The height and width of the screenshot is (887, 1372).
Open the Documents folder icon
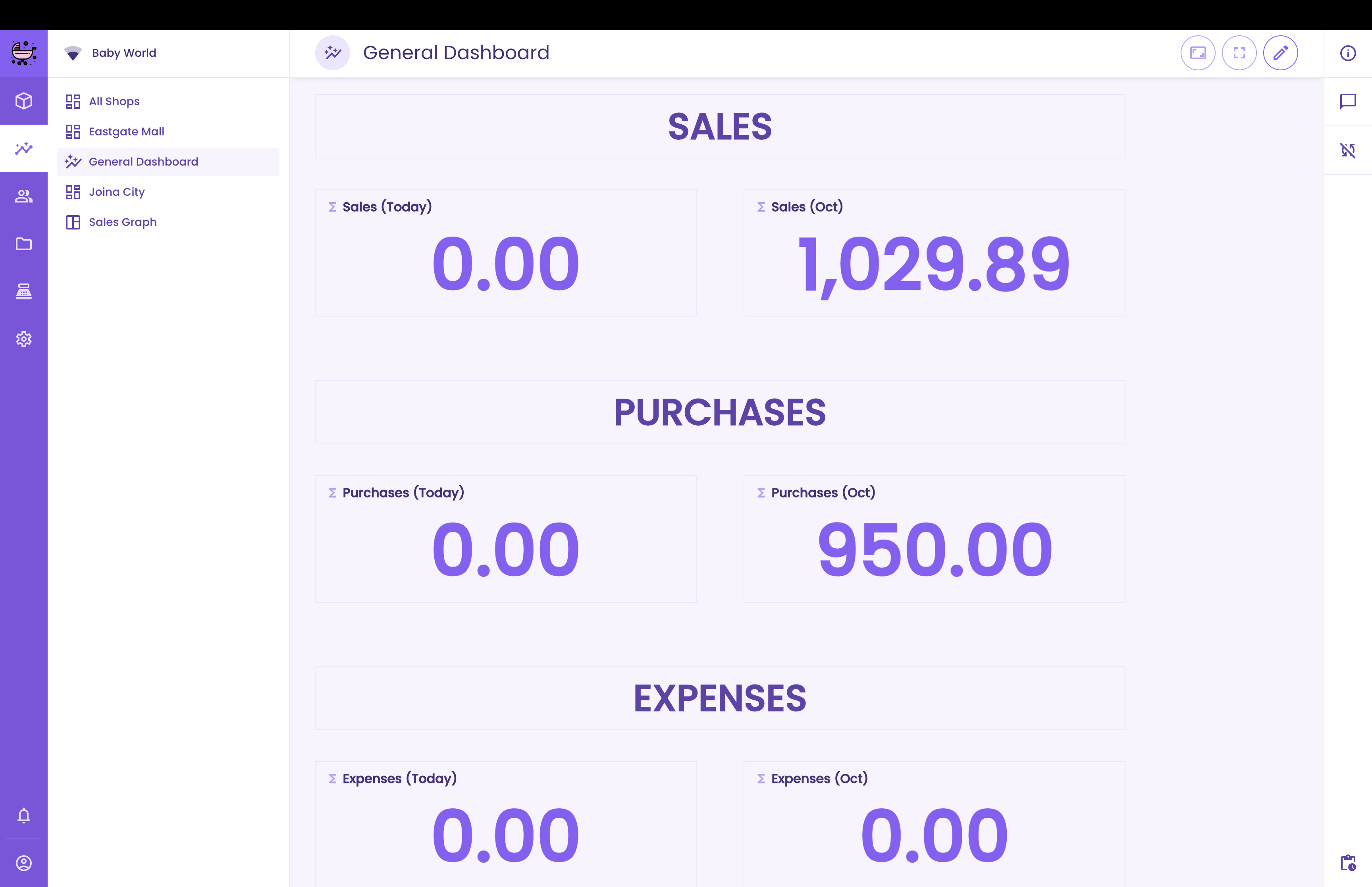click(23, 244)
